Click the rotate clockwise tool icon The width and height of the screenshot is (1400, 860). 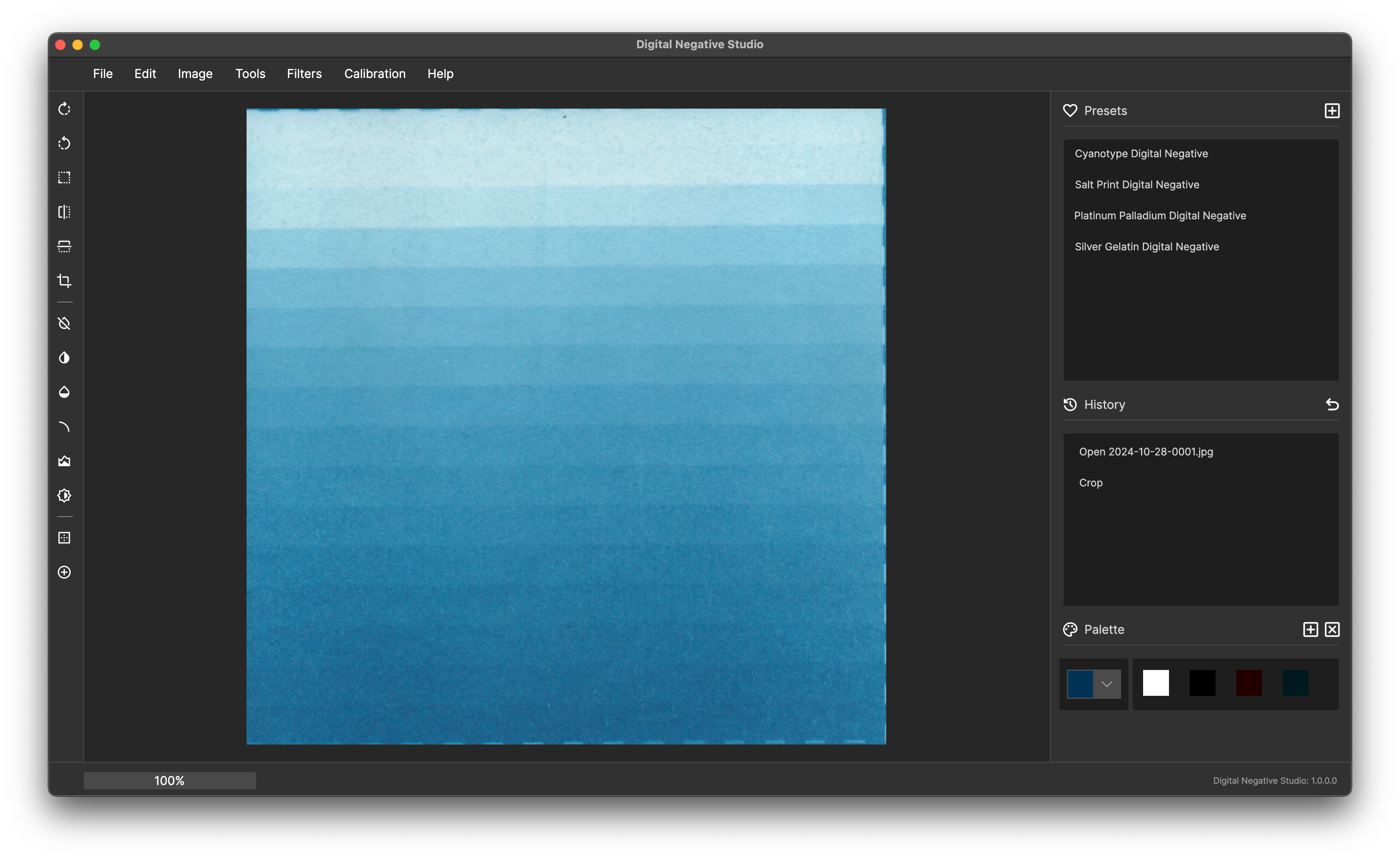(64, 109)
